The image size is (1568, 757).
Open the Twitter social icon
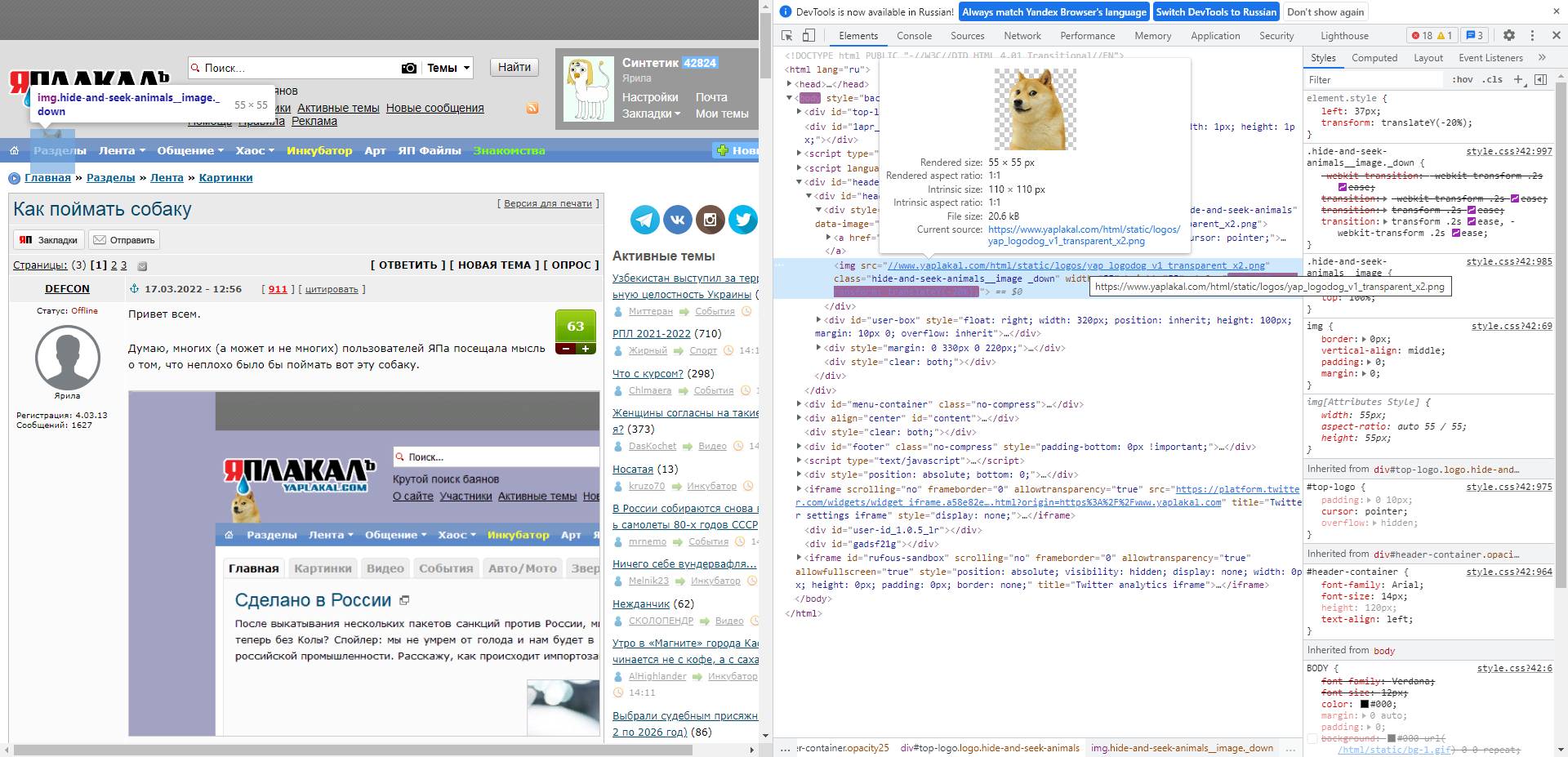pyautogui.click(x=742, y=220)
